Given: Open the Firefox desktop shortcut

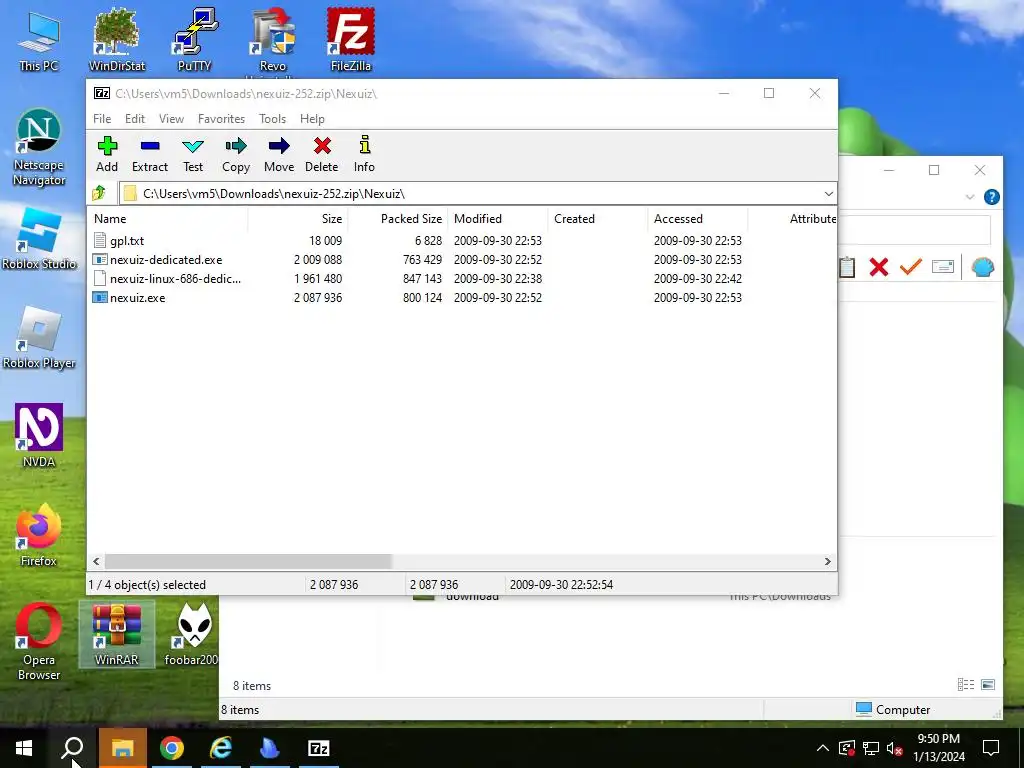Looking at the screenshot, I should (x=39, y=536).
